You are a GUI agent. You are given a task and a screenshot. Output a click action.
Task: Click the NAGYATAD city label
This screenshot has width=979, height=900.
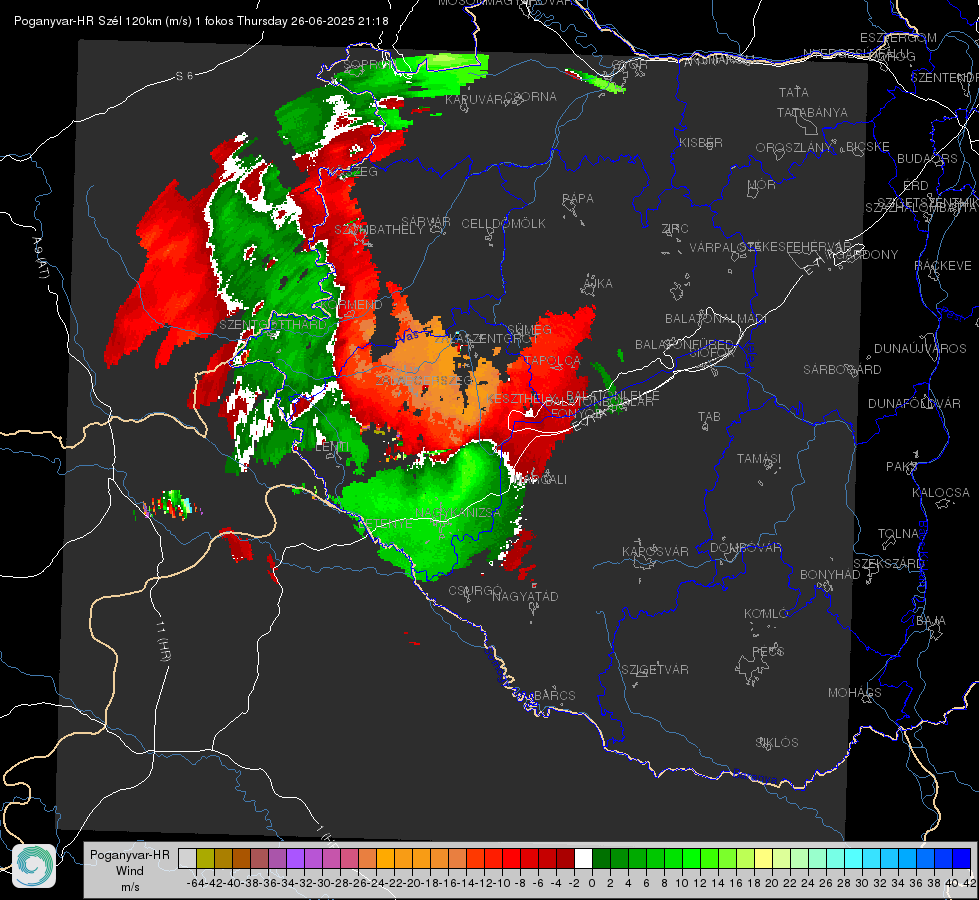click(x=525, y=596)
